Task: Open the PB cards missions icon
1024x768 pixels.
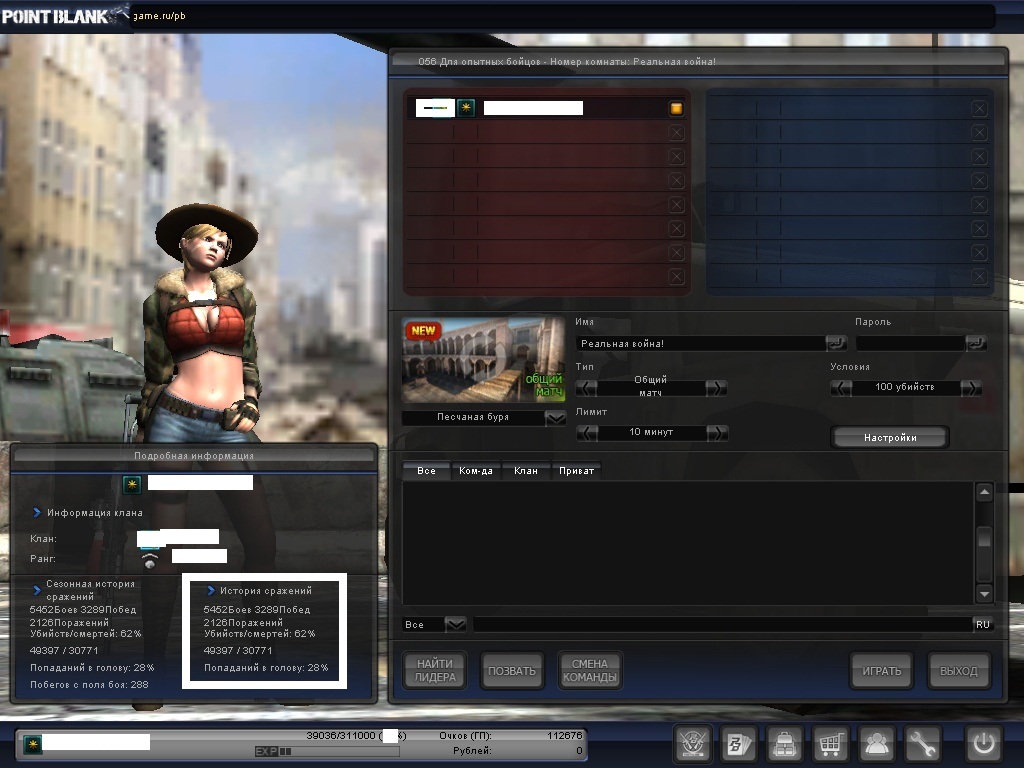Action: pyautogui.click(x=739, y=743)
